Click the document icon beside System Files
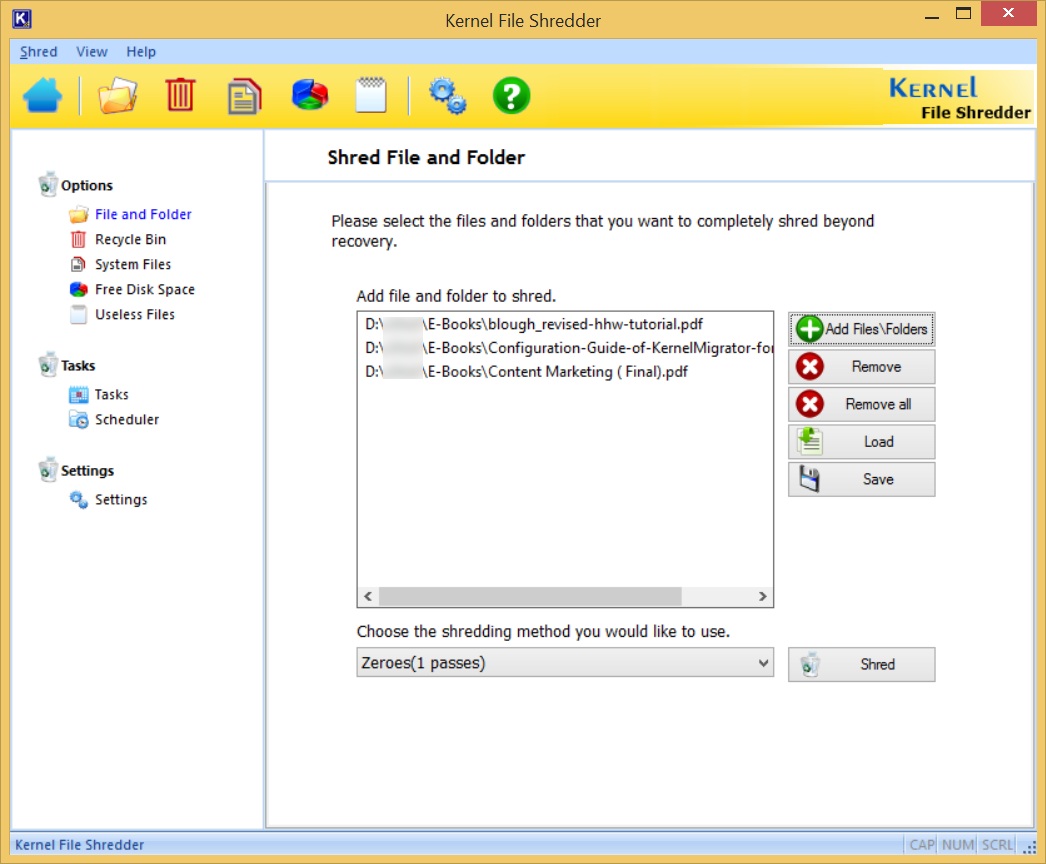Screen dimensions: 1046x864 point(79,264)
